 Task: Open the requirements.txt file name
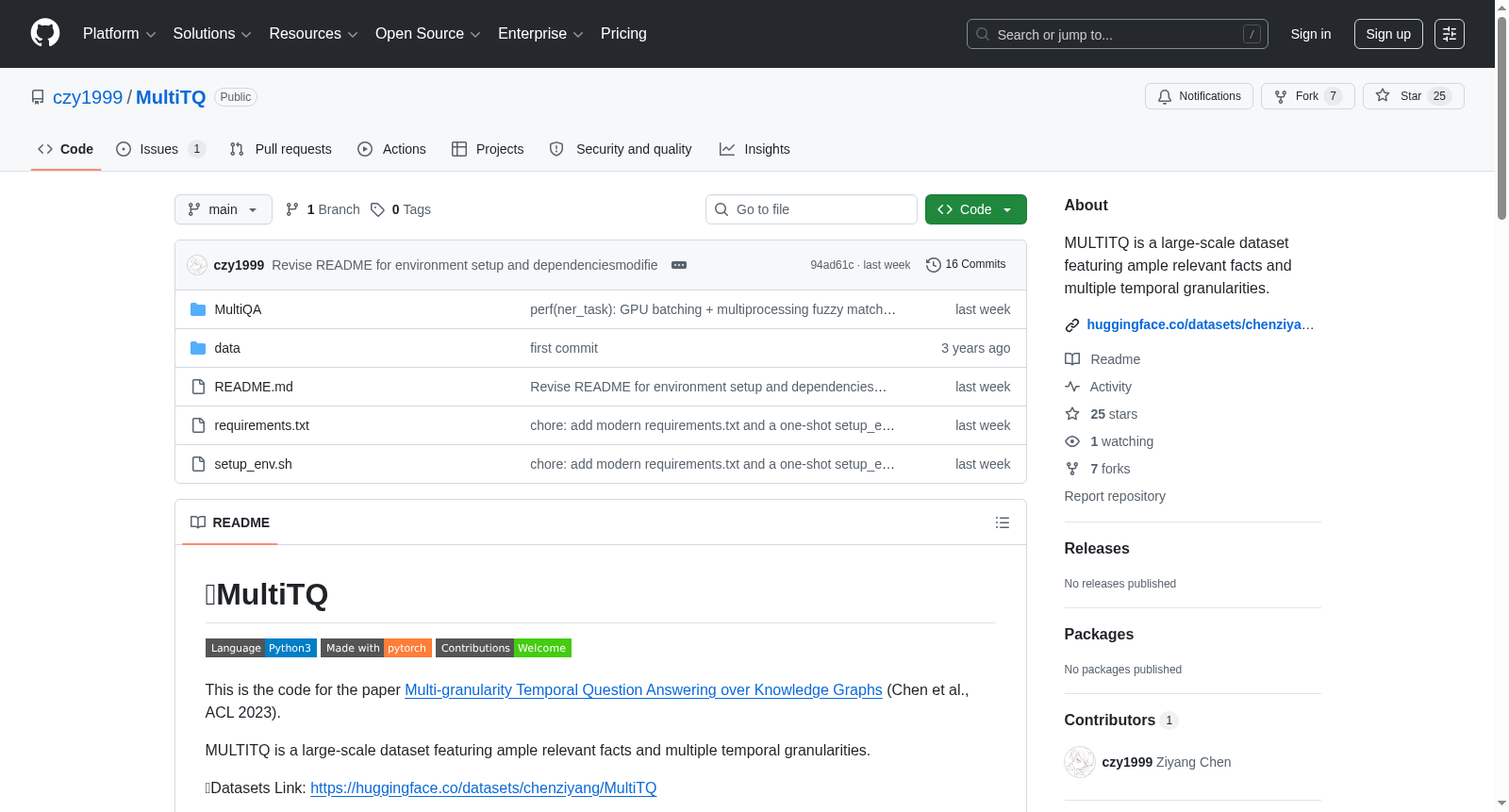point(262,425)
